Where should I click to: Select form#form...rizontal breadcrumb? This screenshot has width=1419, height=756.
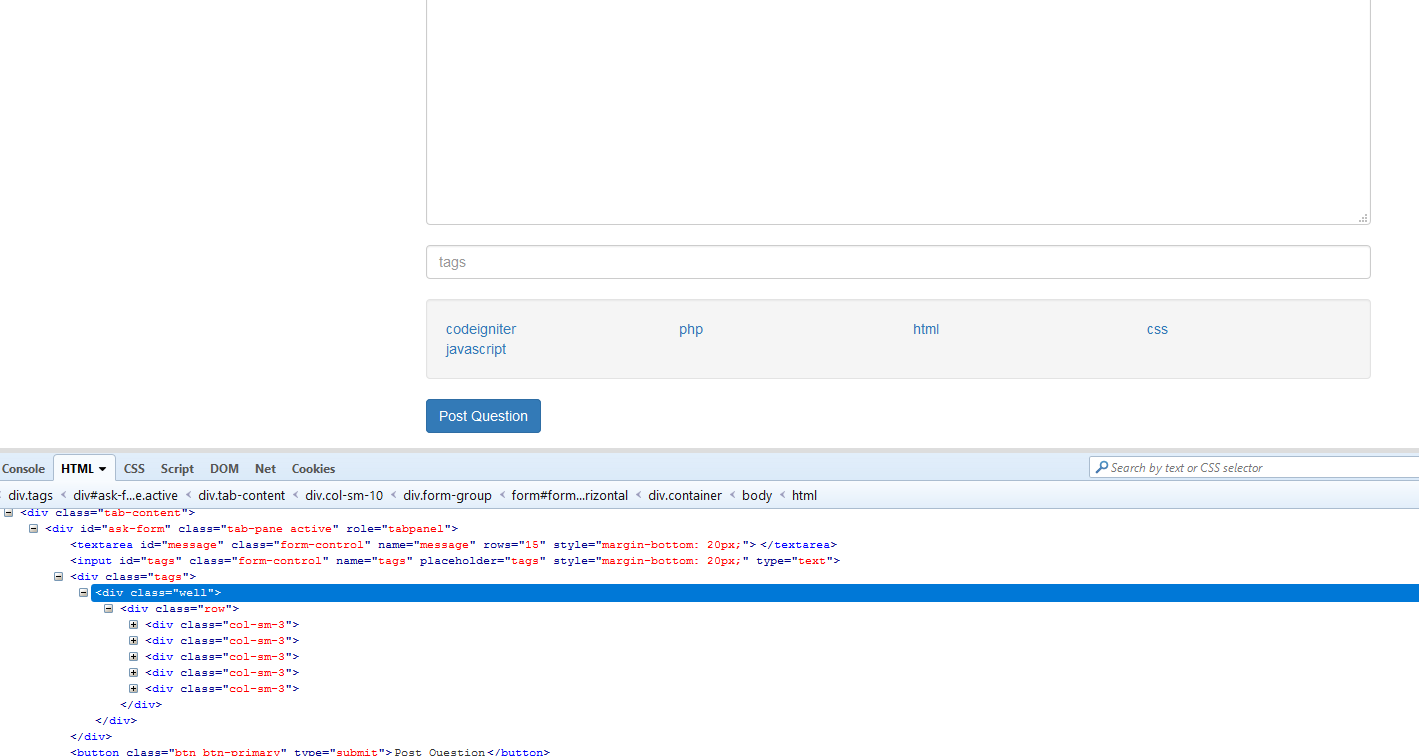pyautogui.click(x=569, y=495)
